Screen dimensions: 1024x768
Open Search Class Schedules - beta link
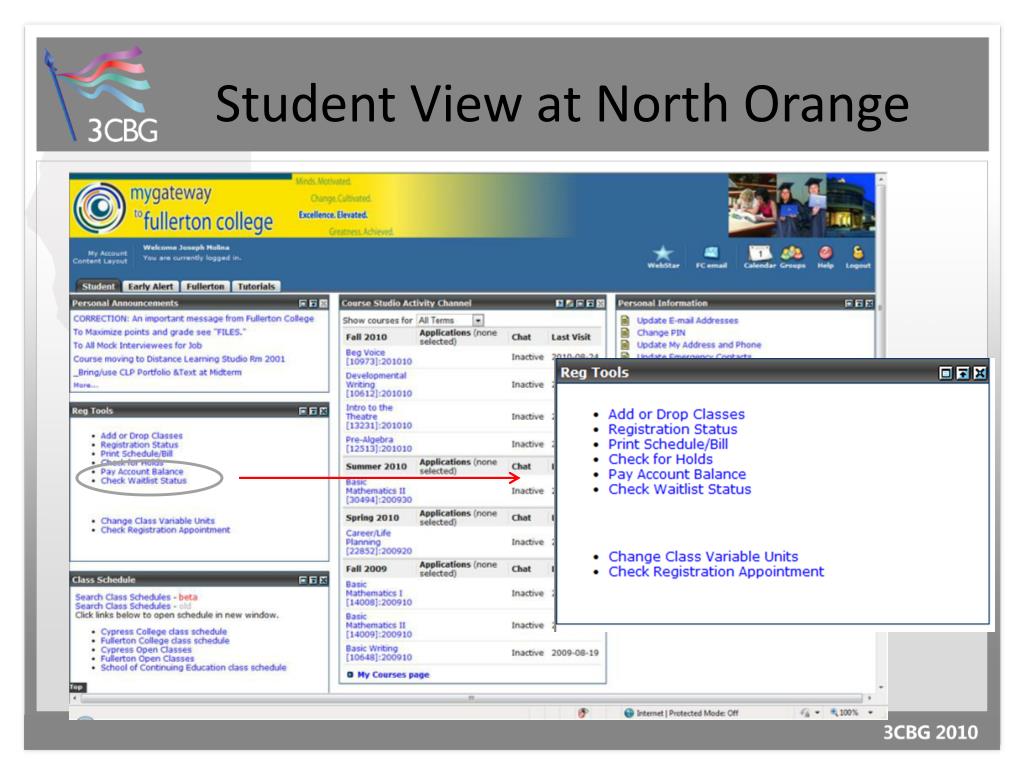(x=136, y=597)
